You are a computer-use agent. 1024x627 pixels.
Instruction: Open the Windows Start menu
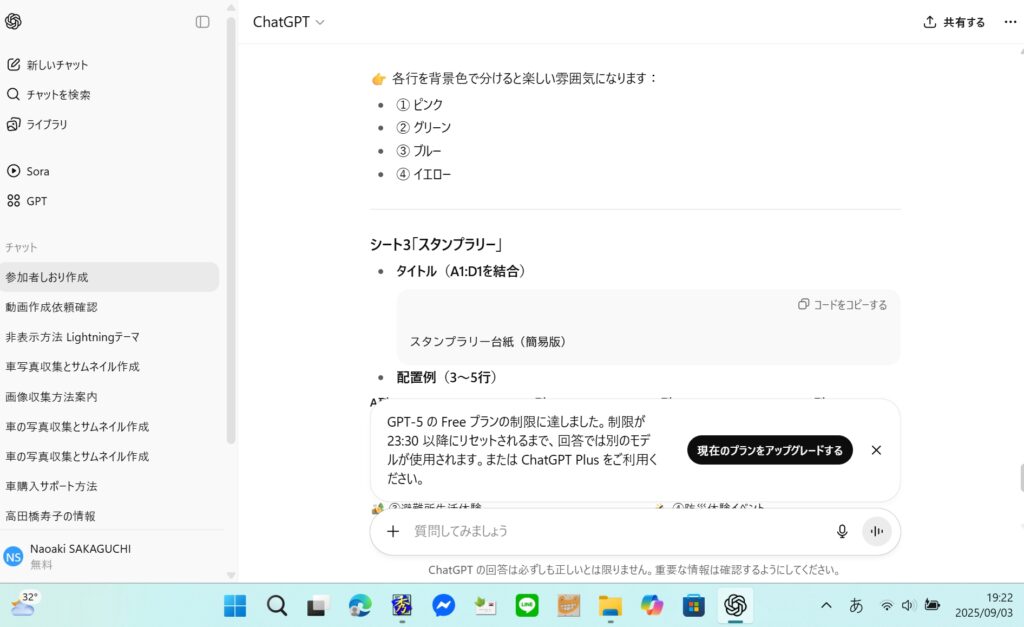click(235, 606)
